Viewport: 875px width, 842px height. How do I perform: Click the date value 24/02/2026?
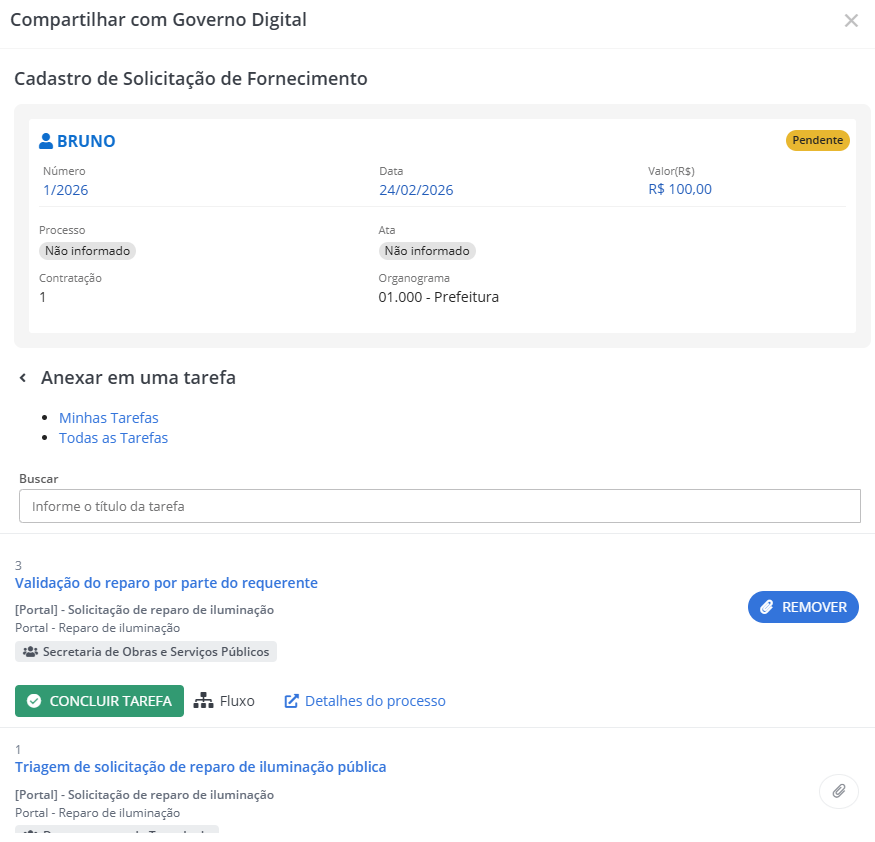click(x=416, y=190)
